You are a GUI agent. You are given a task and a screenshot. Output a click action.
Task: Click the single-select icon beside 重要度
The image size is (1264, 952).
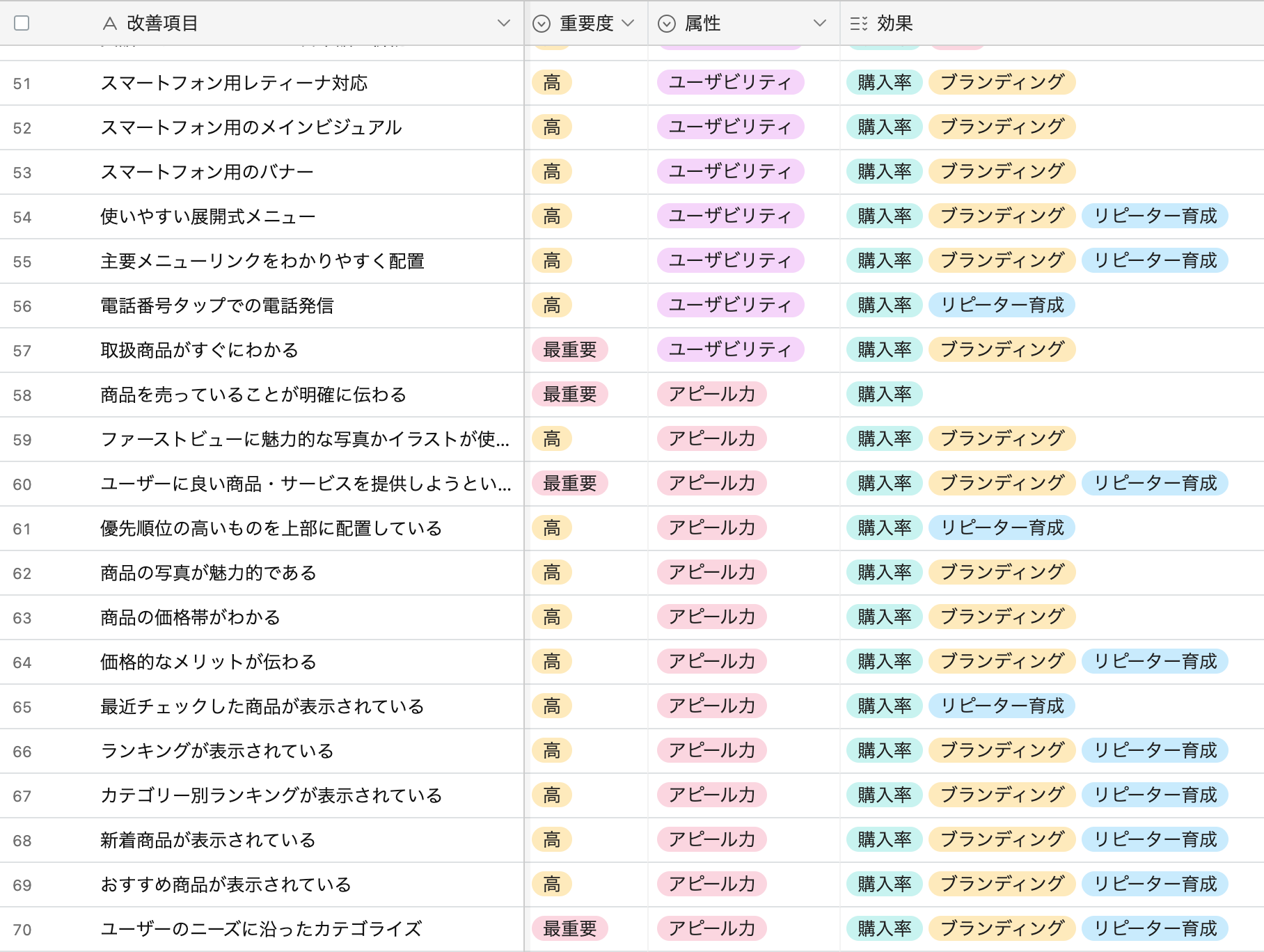(x=542, y=24)
